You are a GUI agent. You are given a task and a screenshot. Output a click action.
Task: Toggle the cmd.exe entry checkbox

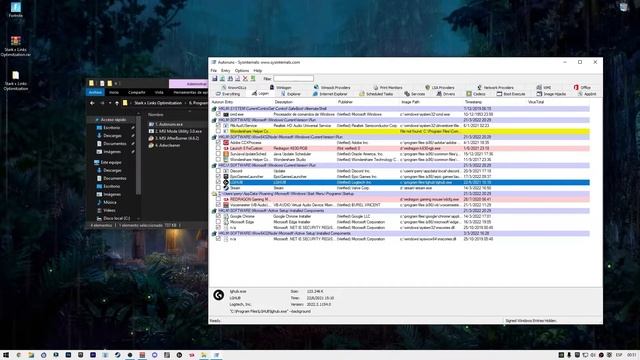(x=218, y=115)
